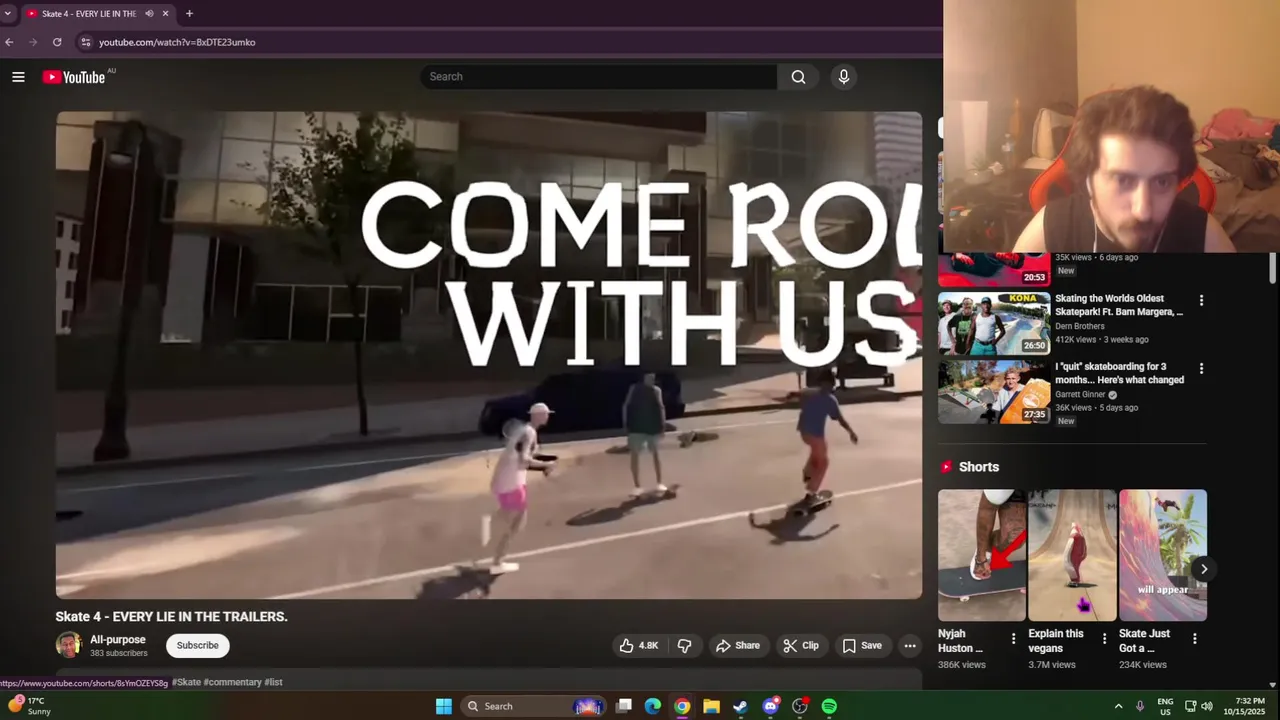This screenshot has width=1280, height=720.
Task: Focus the YouTube search field
Action: [x=598, y=77]
